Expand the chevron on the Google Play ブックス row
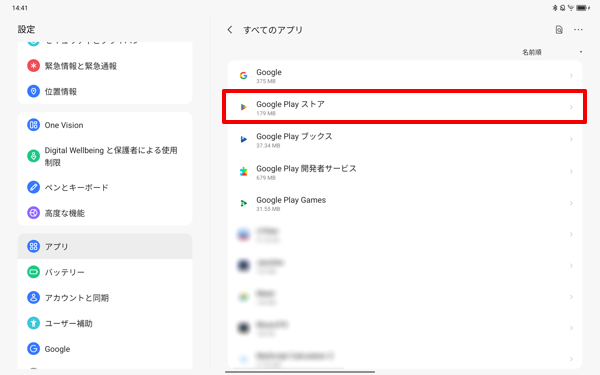 (571, 139)
